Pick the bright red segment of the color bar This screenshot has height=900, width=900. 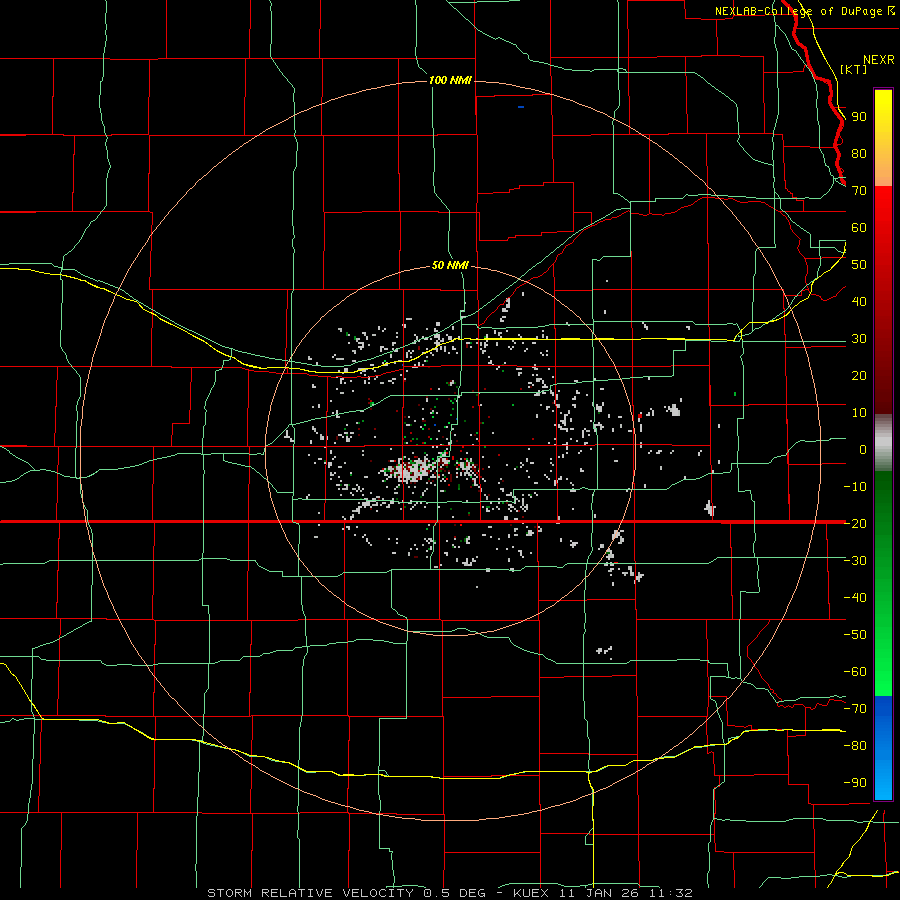coord(883,212)
